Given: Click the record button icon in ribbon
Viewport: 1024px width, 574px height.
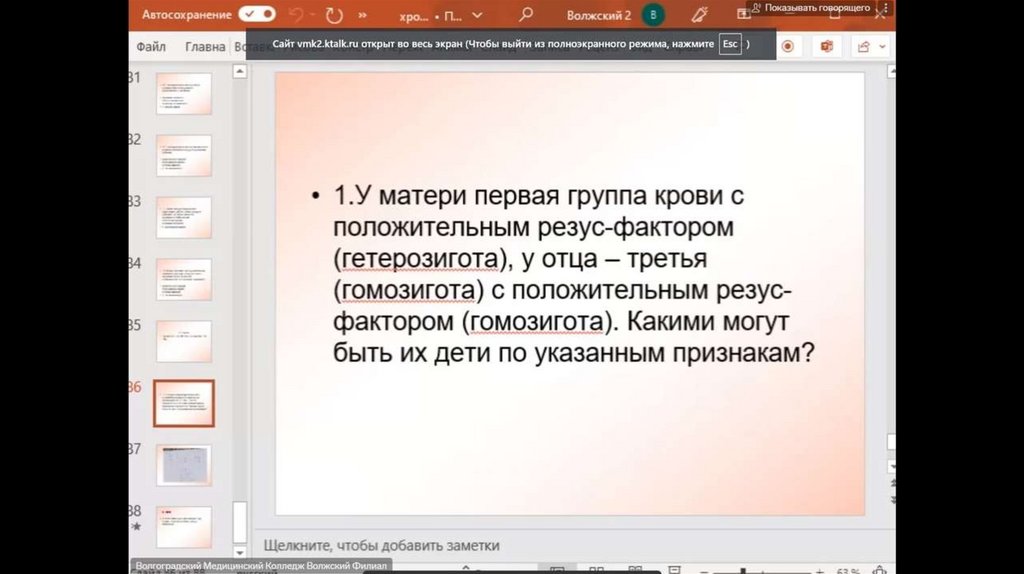Looking at the screenshot, I should tap(788, 46).
